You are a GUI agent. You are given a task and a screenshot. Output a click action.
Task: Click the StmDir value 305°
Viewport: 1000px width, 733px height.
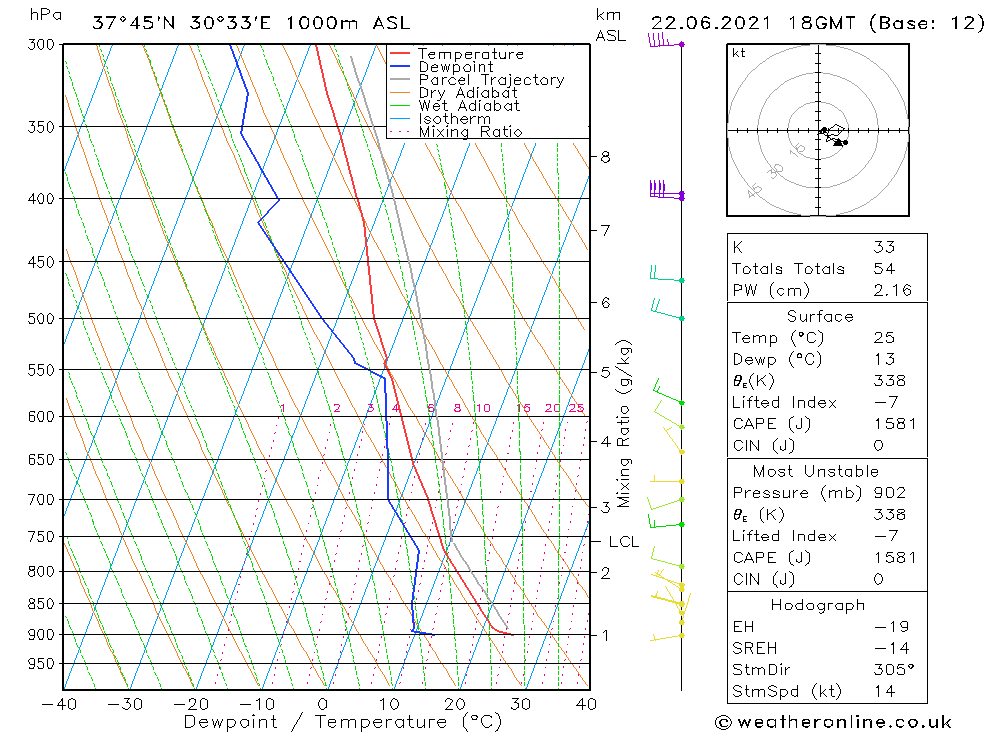pos(894,670)
